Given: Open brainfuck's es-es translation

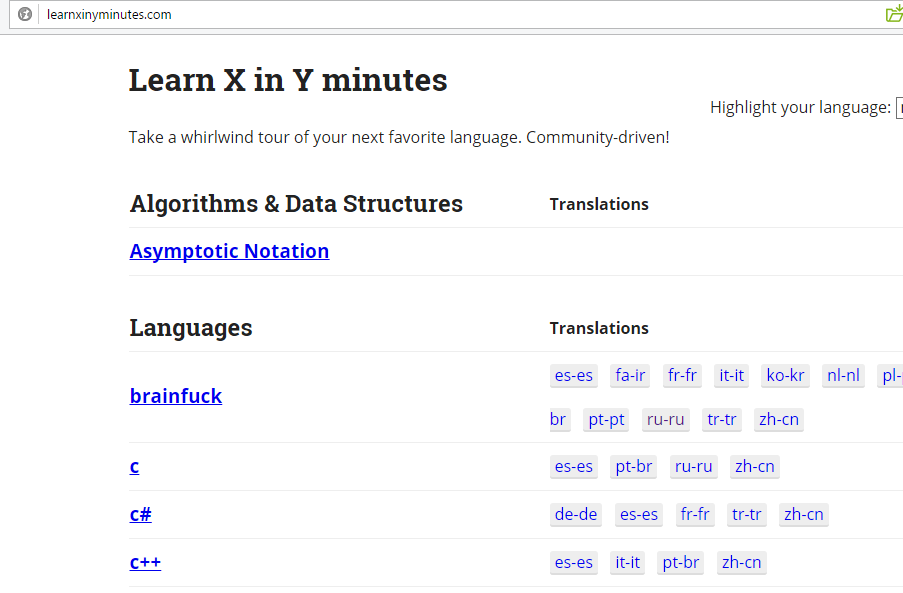Looking at the screenshot, I should click(x=574, y=375).
